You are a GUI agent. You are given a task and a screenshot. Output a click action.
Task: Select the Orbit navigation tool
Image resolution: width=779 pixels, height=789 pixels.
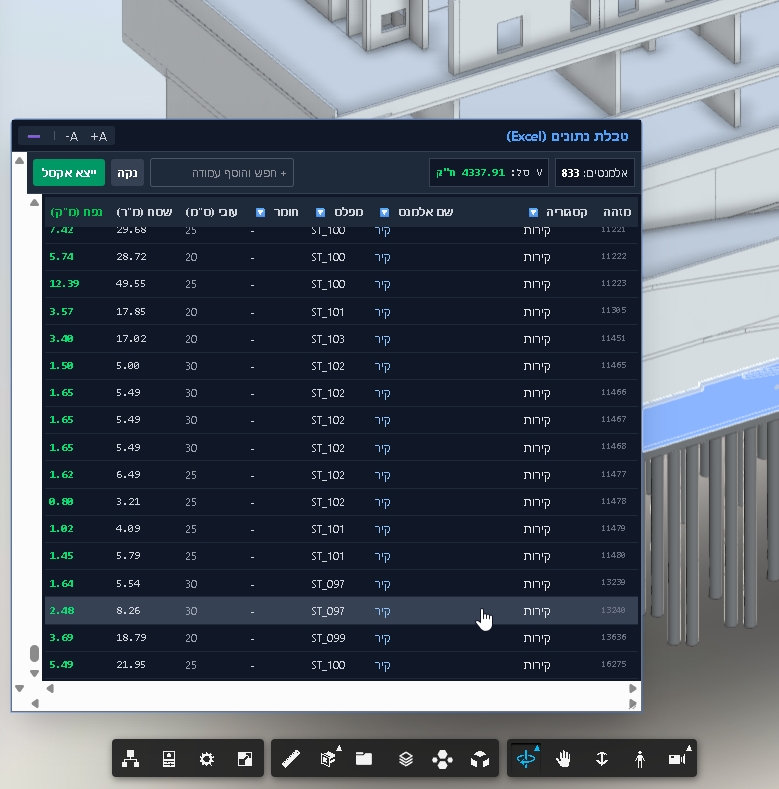click(x=526, y=757)
